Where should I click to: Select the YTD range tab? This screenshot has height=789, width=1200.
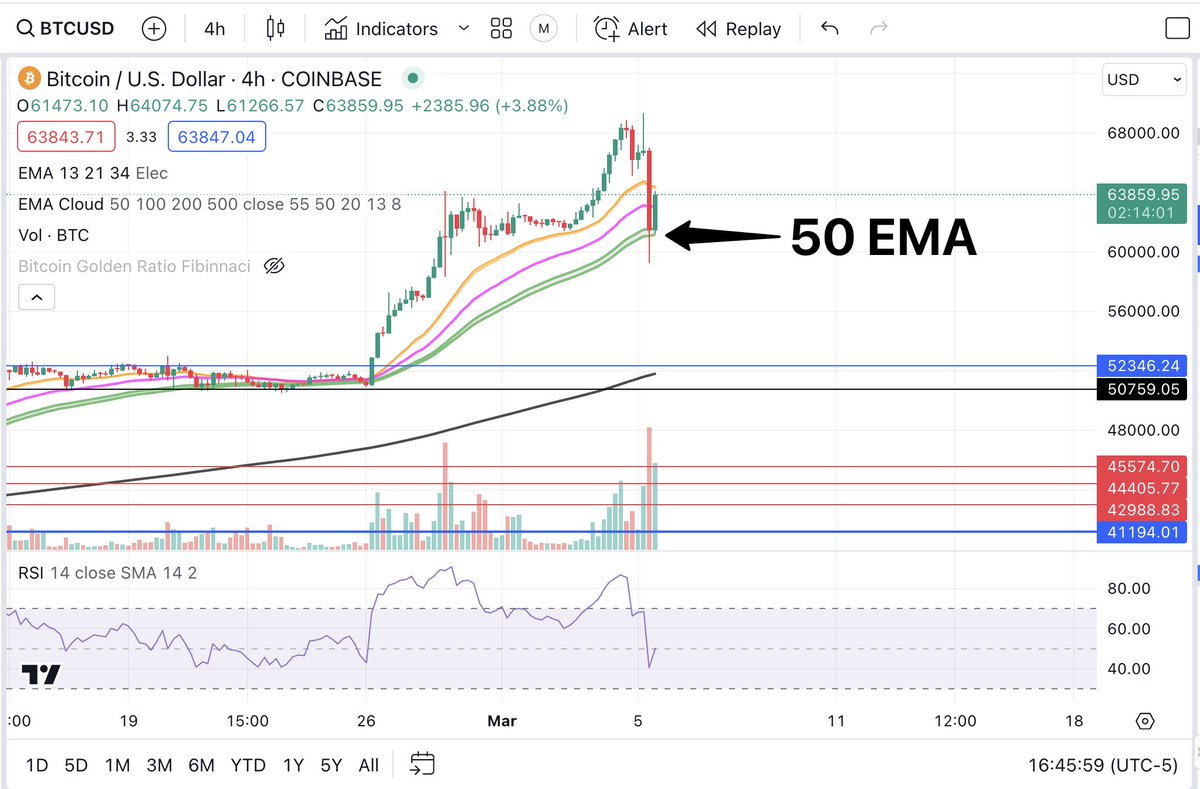(247, 764)
